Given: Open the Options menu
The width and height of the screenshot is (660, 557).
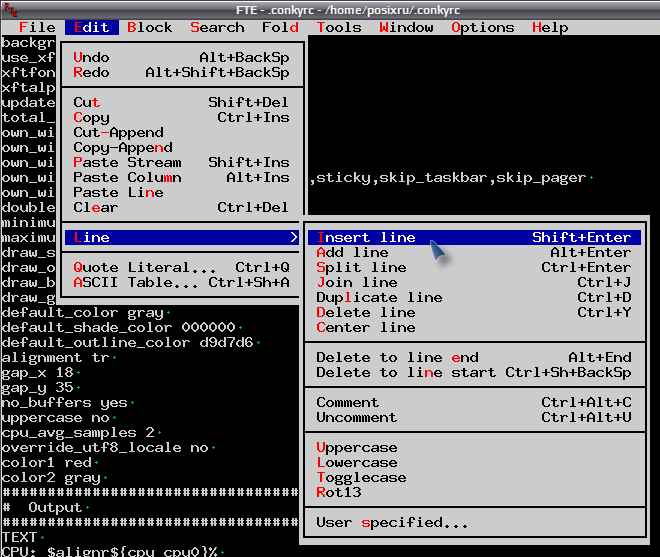Looking at the screenshot, I should pos(483,27).
